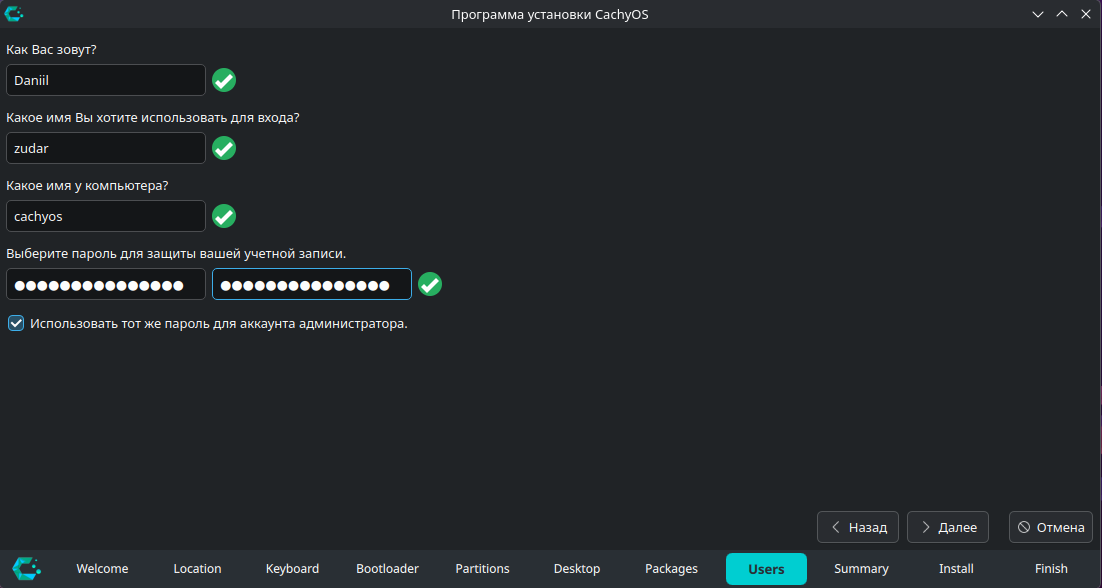Focus the login name field containing zudar
The width and height of the screenshot is (1102, 588).
105,148
